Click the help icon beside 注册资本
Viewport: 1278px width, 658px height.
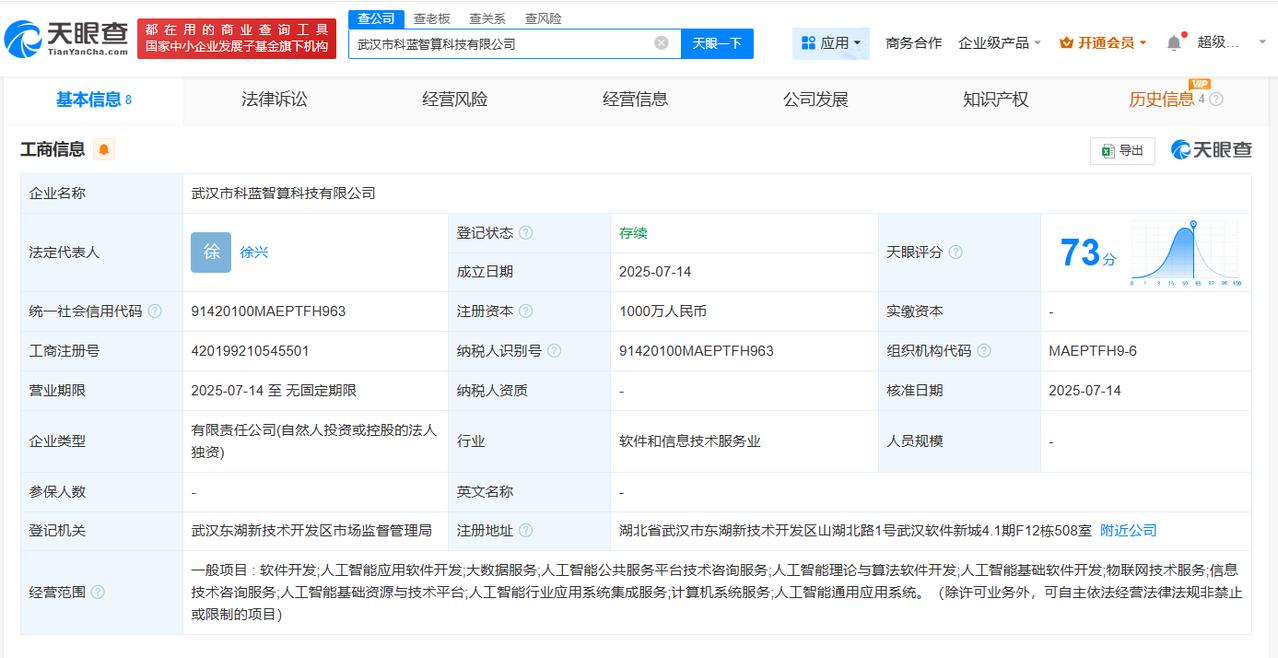(x=526, y=311)
